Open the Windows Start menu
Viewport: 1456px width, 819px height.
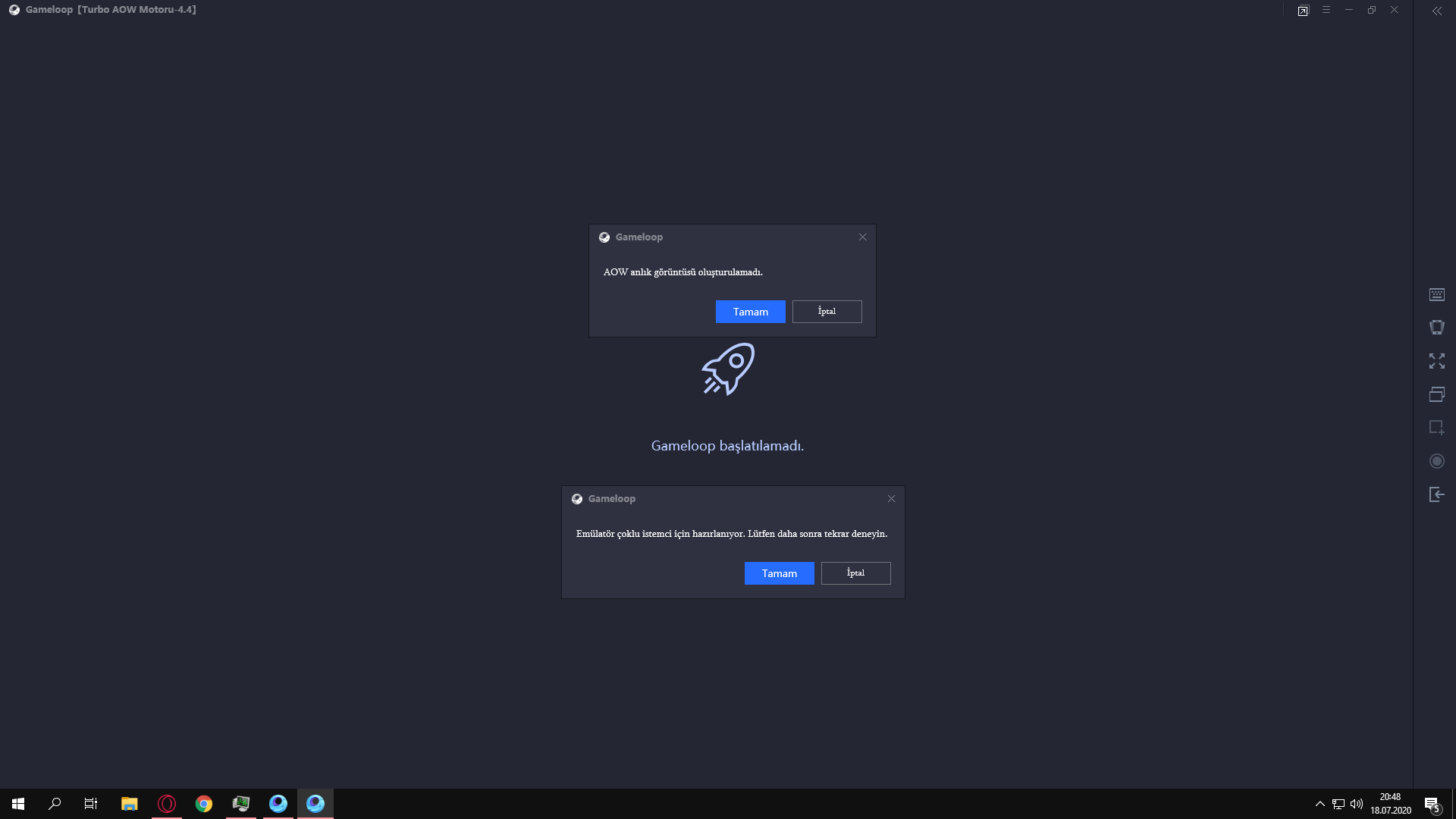click(x=18, y=804)
